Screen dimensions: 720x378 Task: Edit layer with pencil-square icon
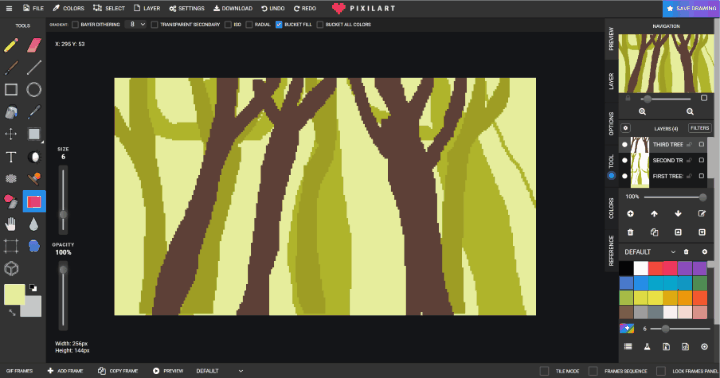pyautogui.click(x=702, y=214)
